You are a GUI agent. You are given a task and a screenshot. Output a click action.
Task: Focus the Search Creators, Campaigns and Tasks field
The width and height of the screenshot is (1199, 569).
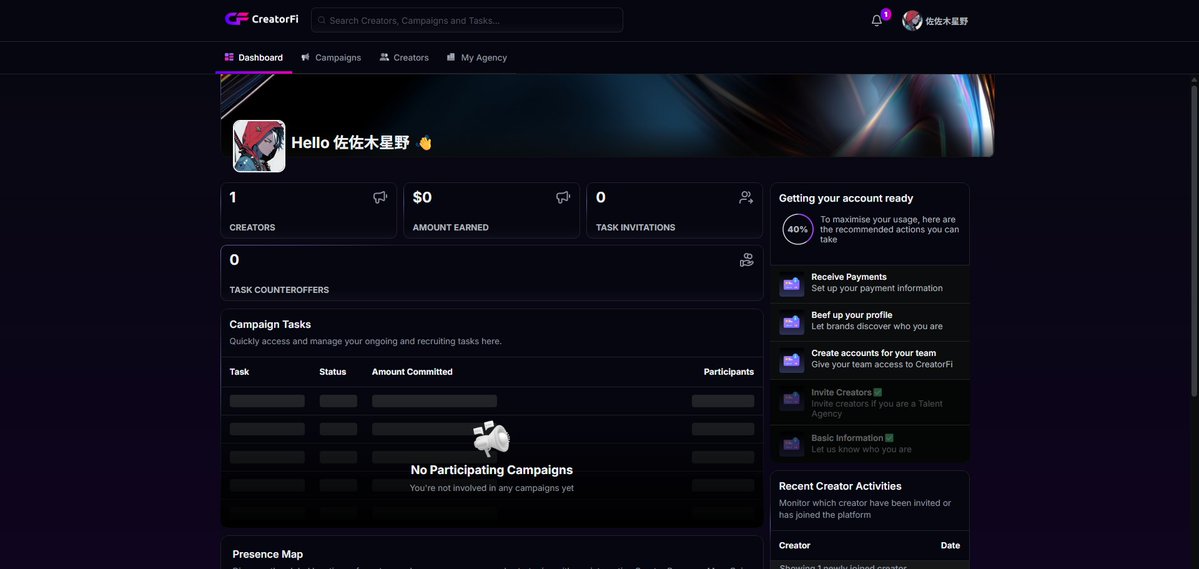point(467,20)
